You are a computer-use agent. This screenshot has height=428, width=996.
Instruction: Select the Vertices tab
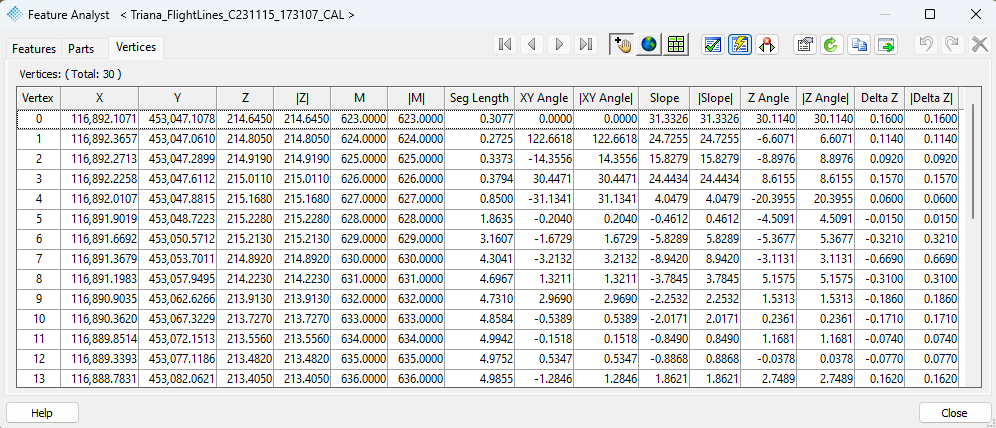136,47
